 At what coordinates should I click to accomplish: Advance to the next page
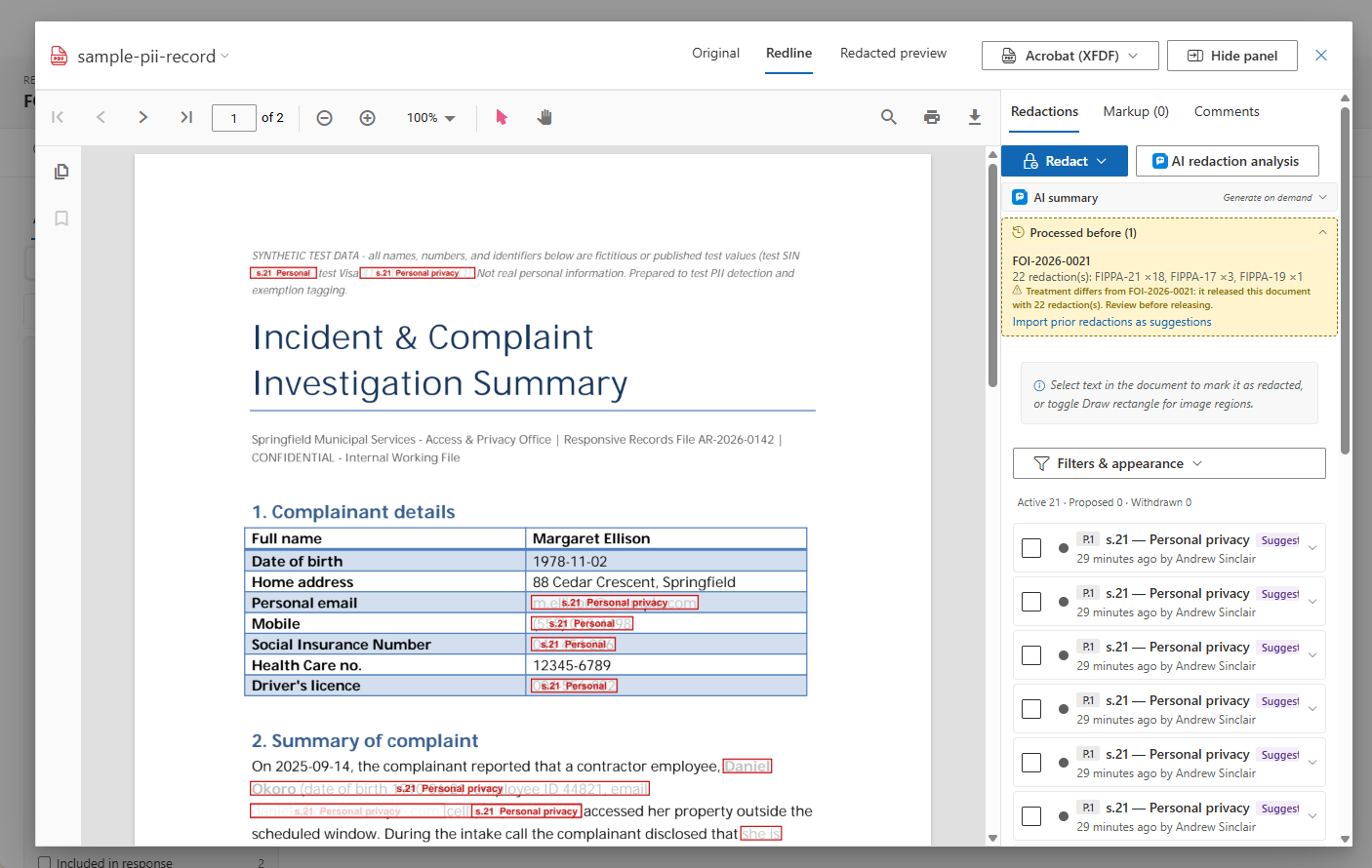coord(143,117)
